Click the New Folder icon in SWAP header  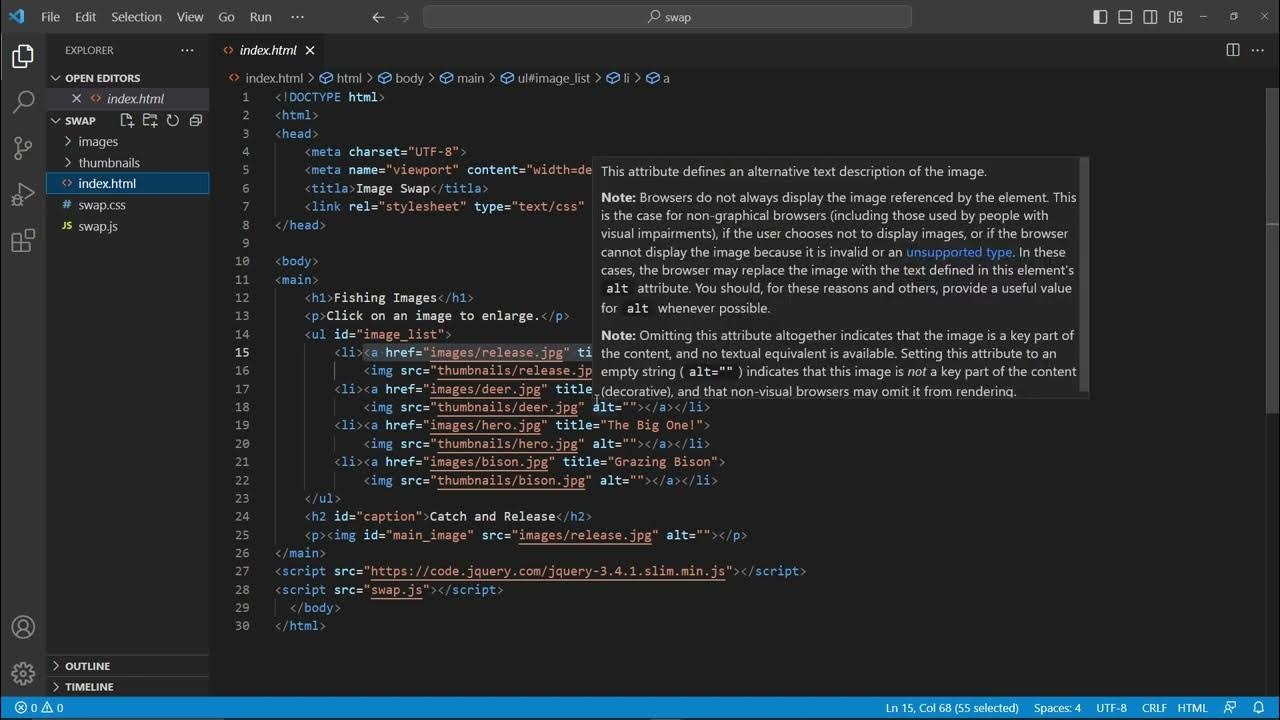[150, 120]
